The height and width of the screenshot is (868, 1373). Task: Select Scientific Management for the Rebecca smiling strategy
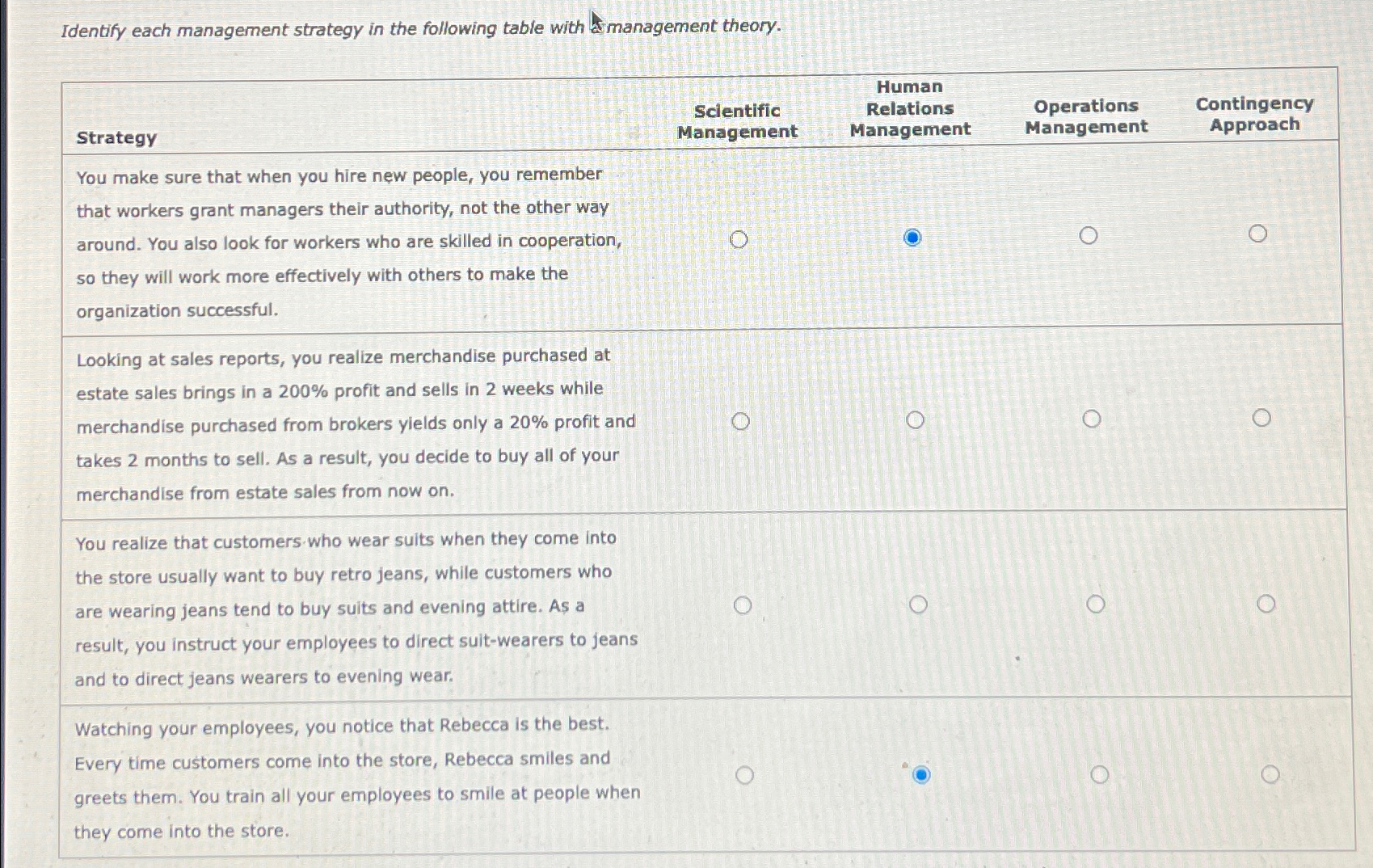(x=746, y=775)
